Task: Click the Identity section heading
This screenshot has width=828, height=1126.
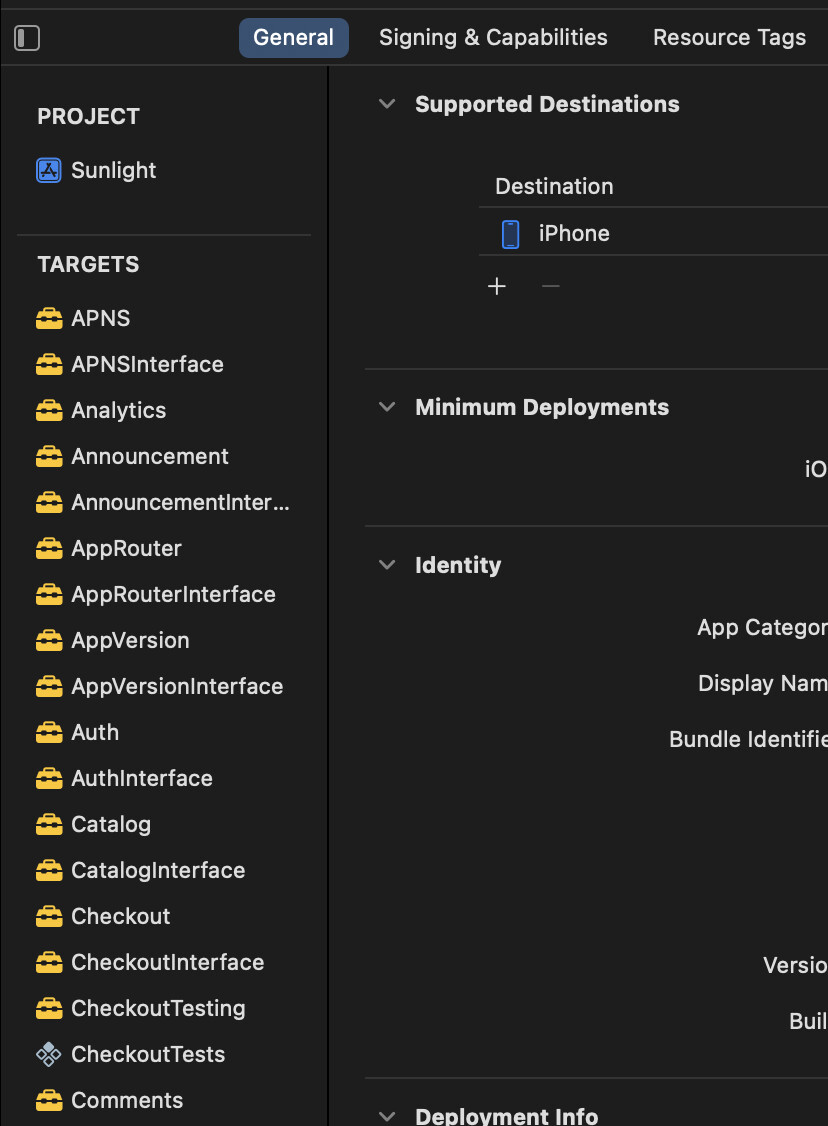Action: point(458,565)
